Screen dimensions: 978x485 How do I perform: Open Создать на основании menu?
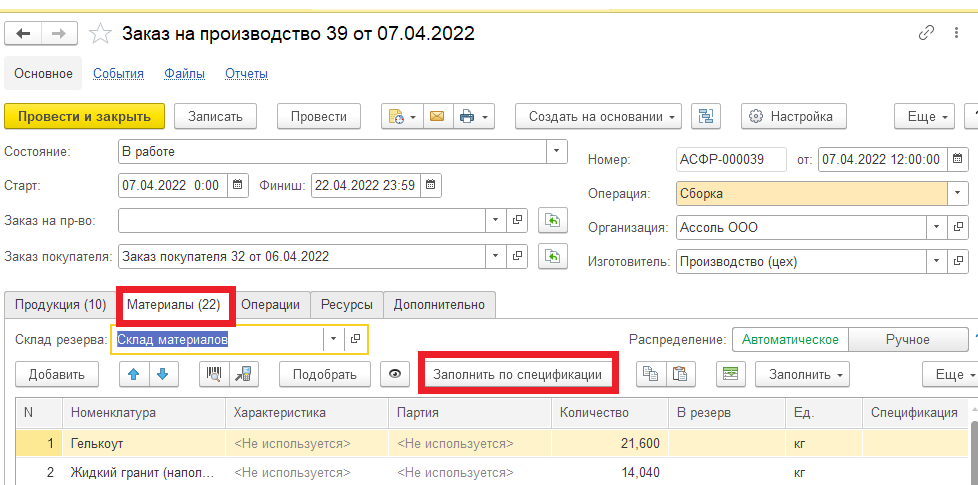tap(598, 116)
